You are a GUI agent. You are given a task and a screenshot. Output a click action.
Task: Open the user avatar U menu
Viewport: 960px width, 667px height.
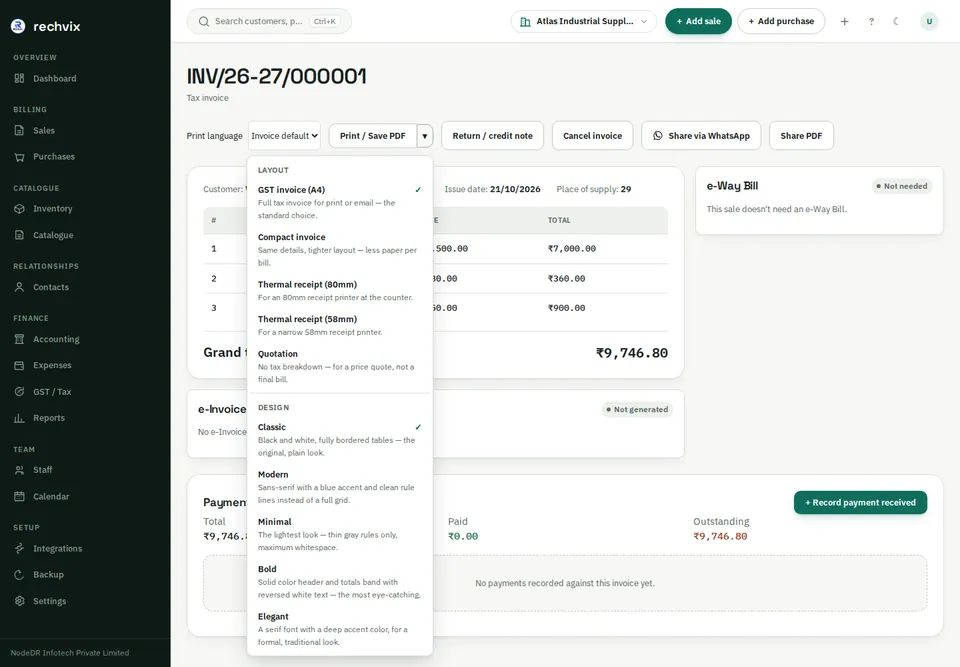click(929, 21)
